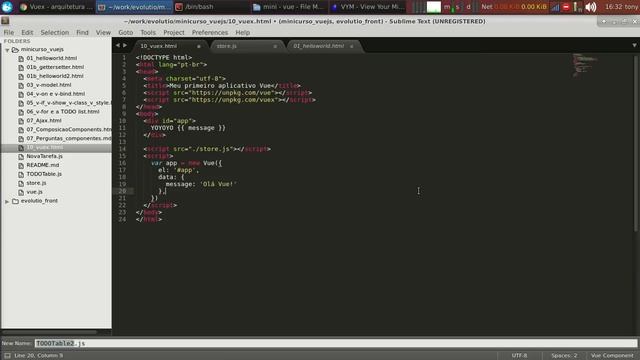Click the network signal tray icon
This screenshot has width=640, height=360.
click(x=555, y=7)
